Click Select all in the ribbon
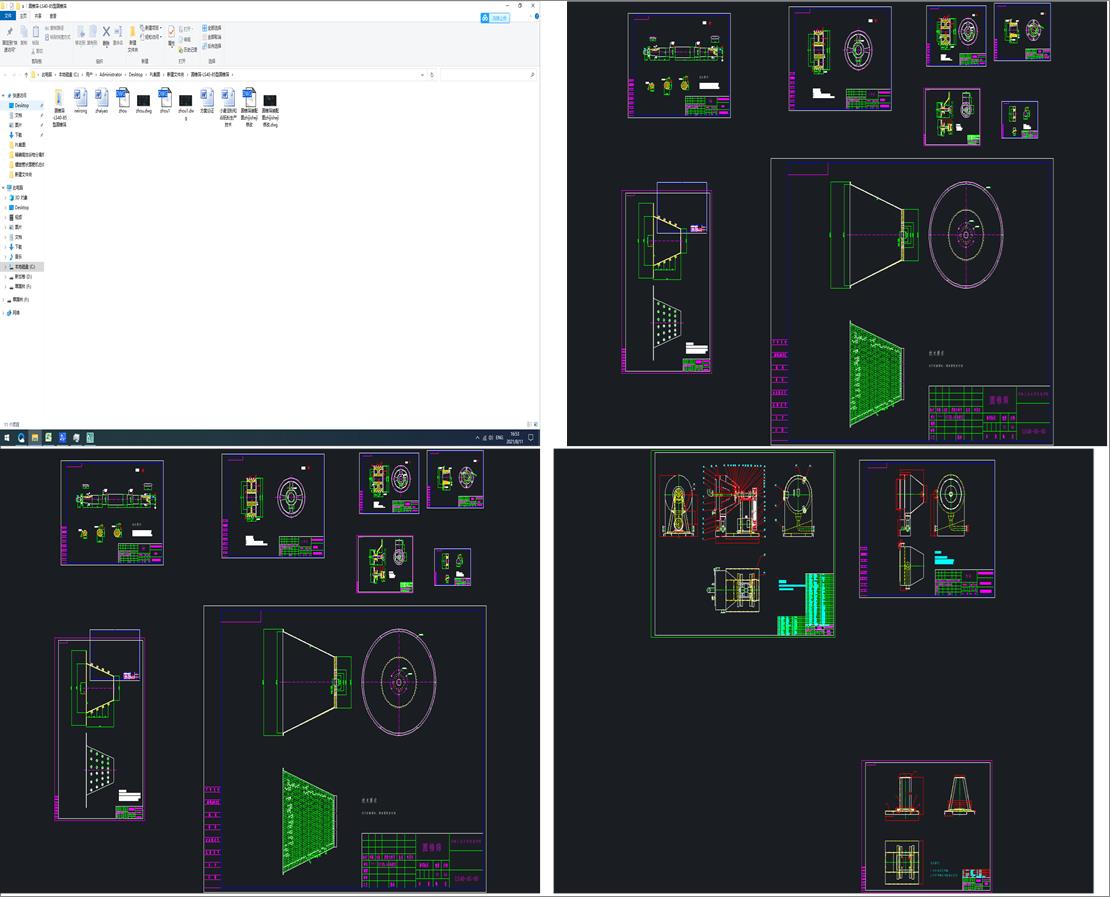 tap(212, 28)
